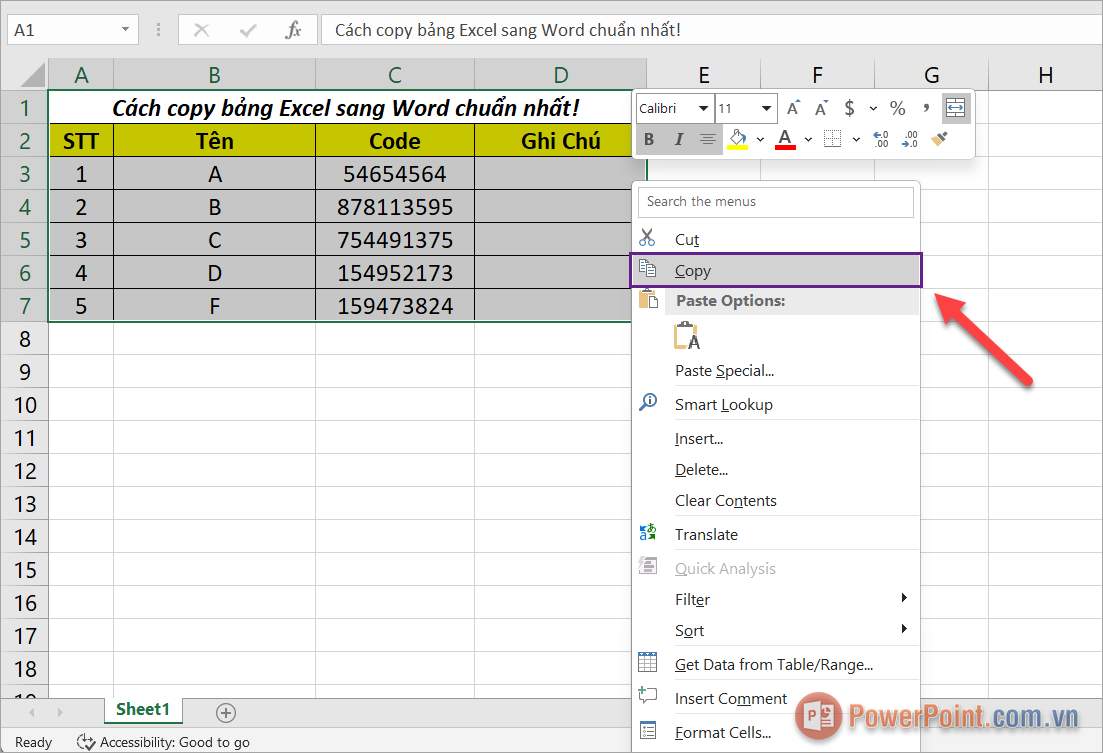Image resolution: width=1103 pixels, height=753 pixels.
Task: Expand the Filter submenu arrow
Action: [905, 597]
